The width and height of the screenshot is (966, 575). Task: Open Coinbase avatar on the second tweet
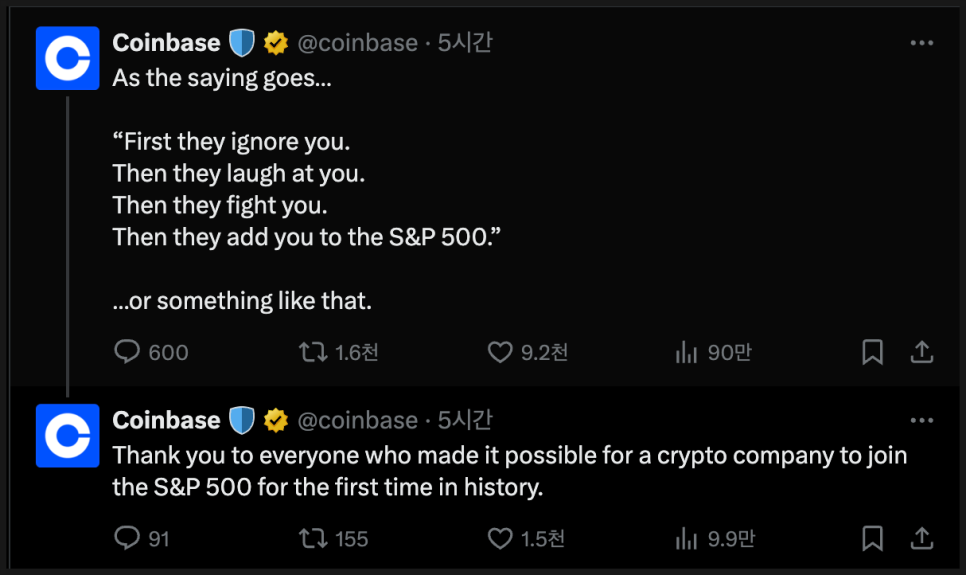click(68, 436)
